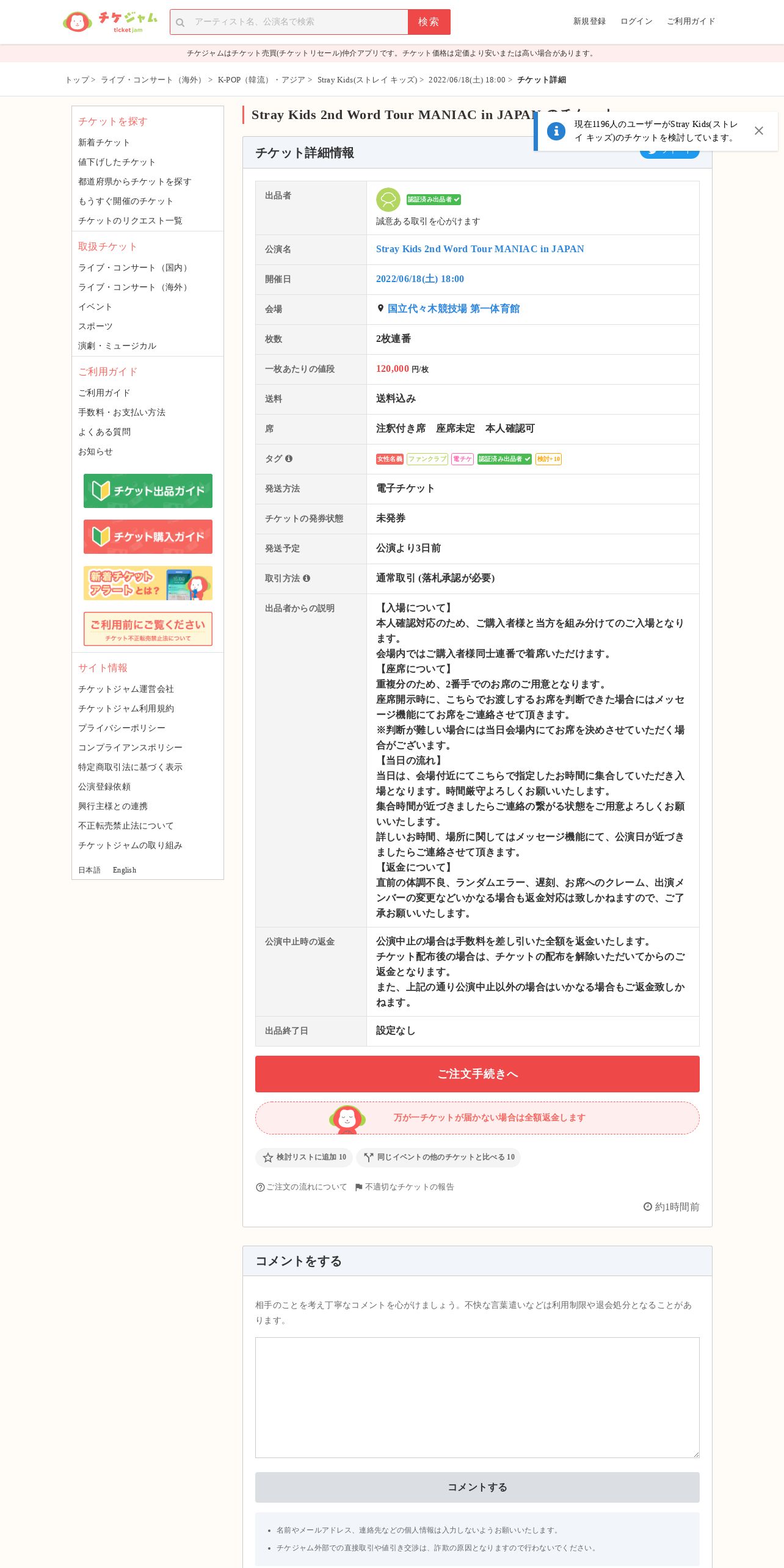Viewport: 784px width, 1568px height.
Task: Open よくある質問 page
Action: pyautogui.click(x=104, y=432)
